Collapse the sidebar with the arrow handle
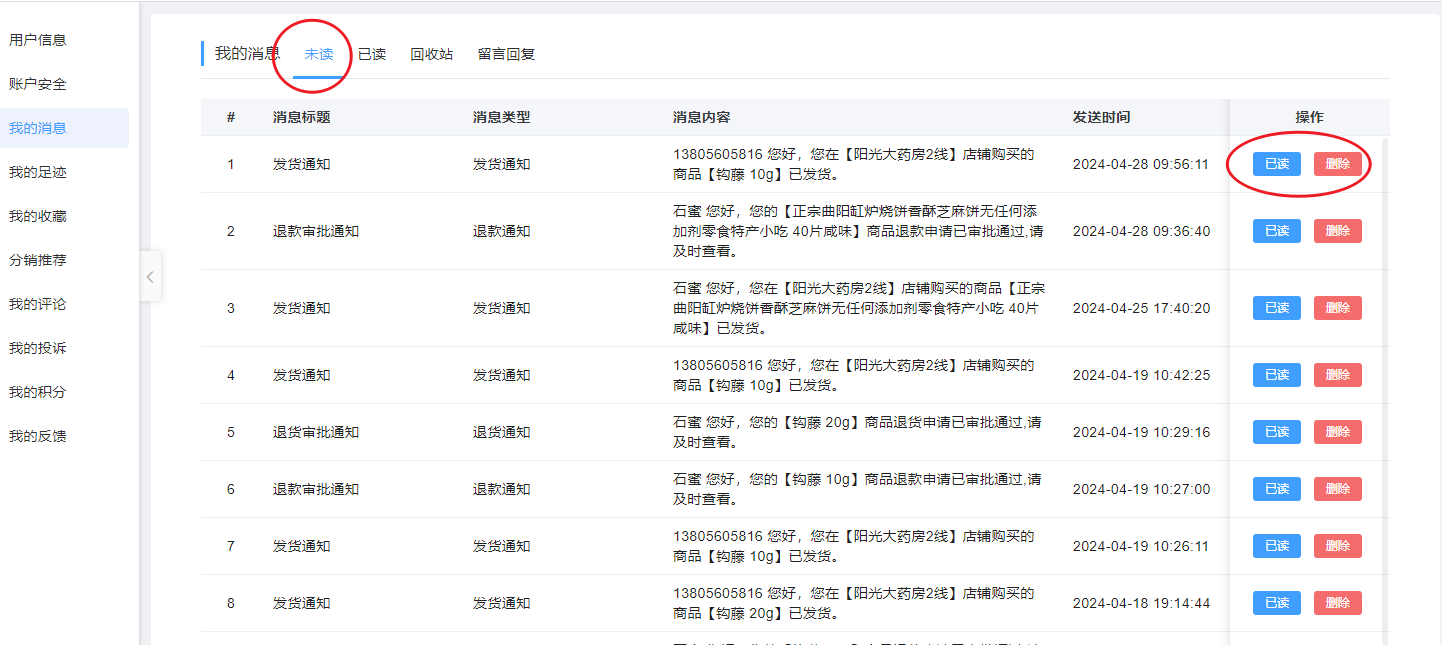Image resolution: width=1442 pixels, height=645 pixels. [150, 277]
